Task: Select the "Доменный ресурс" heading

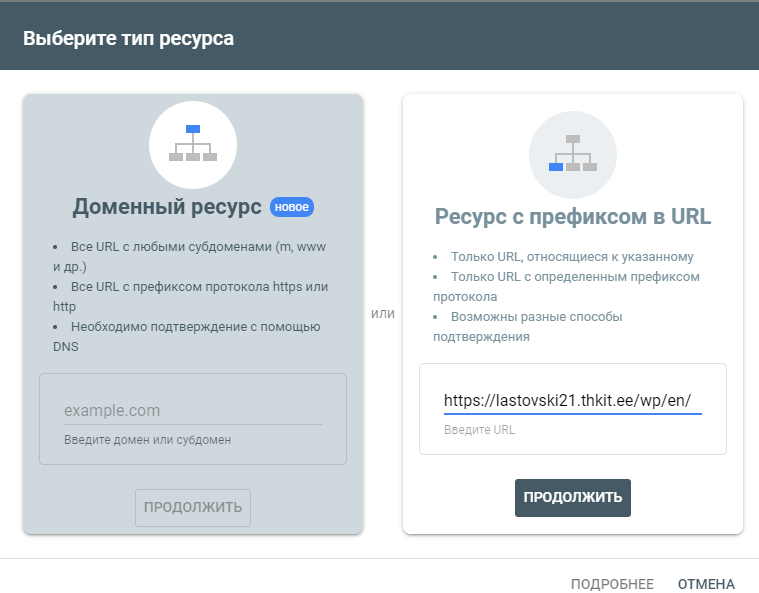Action: pos(167,207)
